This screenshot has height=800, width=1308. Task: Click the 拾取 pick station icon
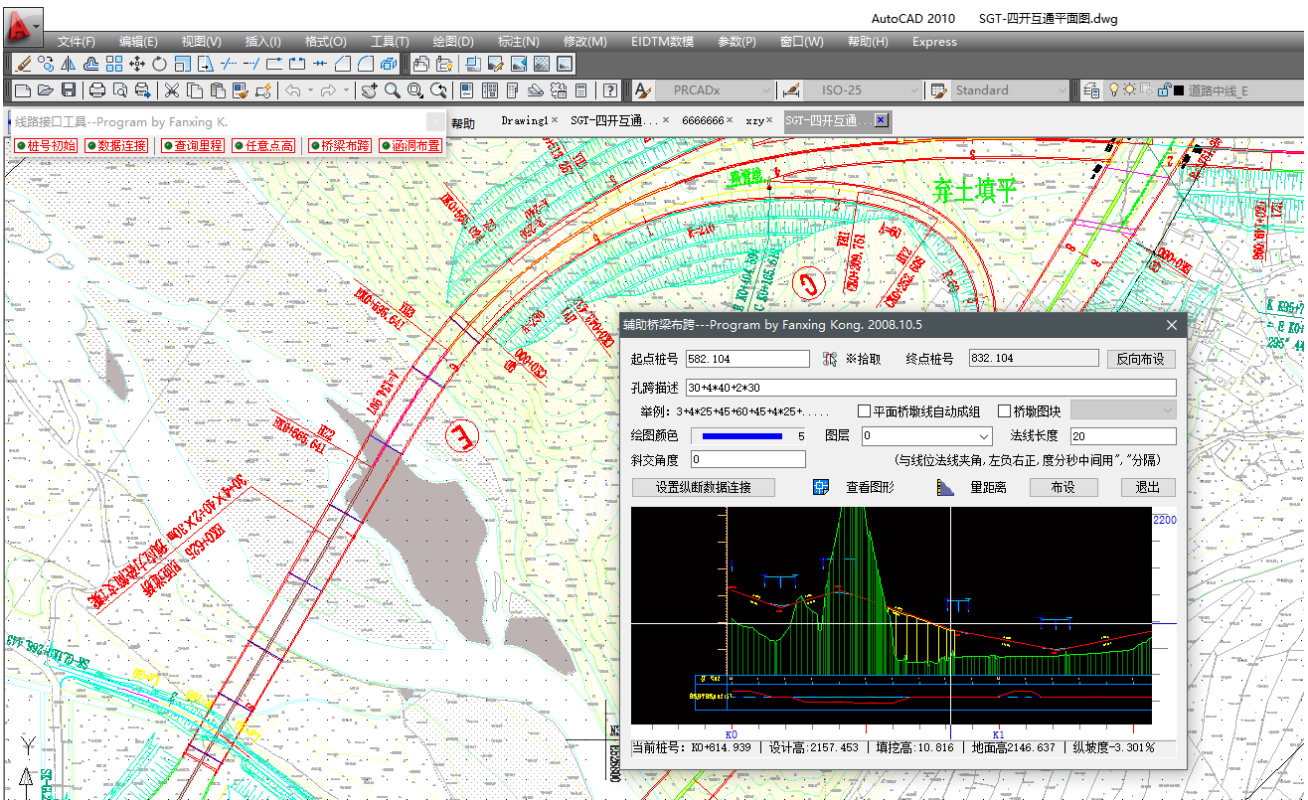[x=828, y=359]
